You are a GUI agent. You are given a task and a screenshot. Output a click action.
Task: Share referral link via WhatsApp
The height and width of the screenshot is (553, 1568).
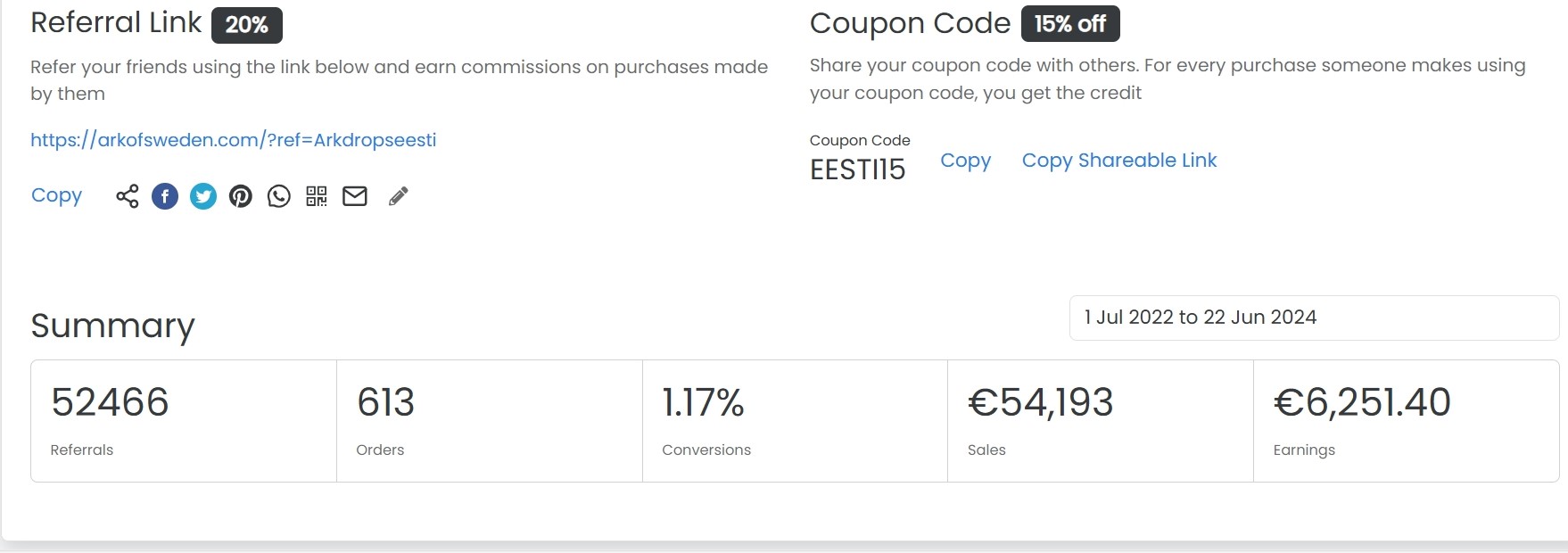[279, 196]
